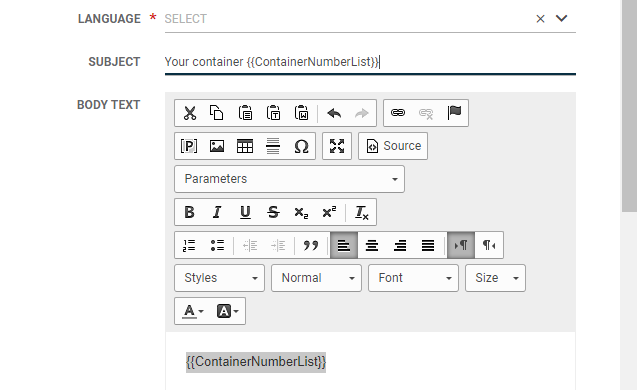Click the Paste icon

coord(245,113)
